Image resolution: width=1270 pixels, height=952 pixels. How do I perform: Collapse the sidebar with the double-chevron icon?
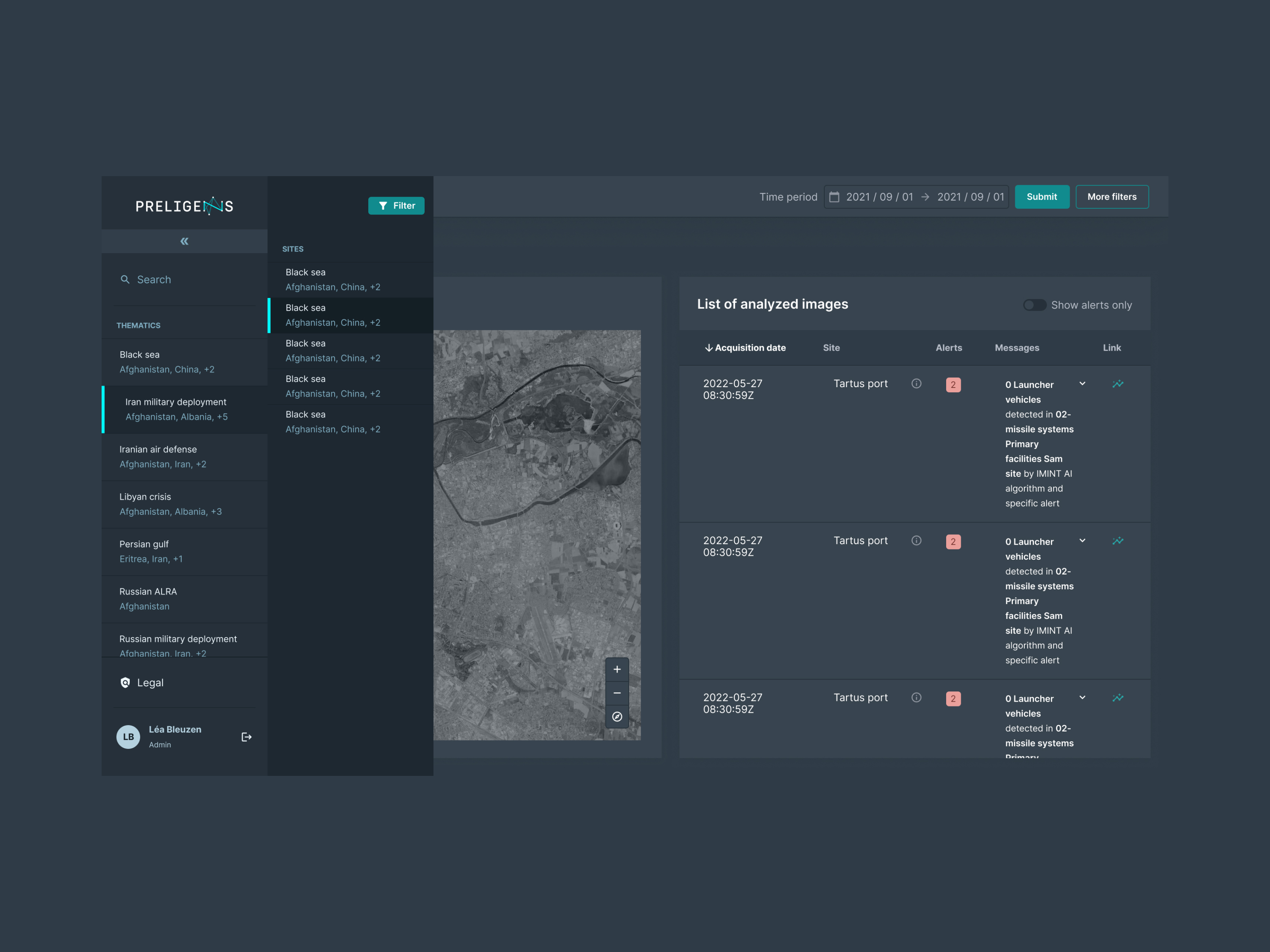coord(184,241)
